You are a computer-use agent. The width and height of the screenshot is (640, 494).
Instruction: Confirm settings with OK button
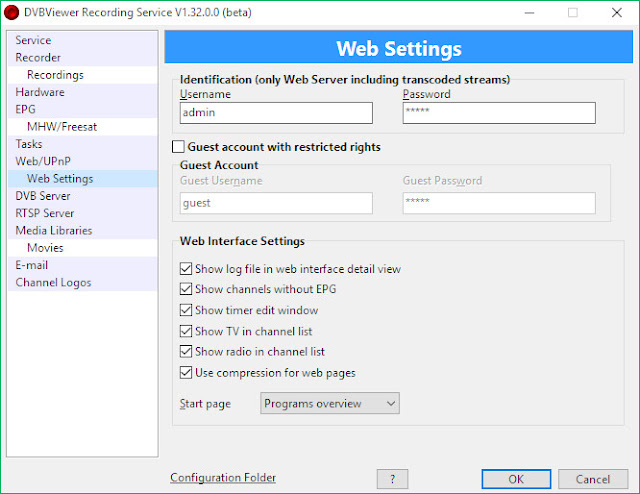(516, 479)
